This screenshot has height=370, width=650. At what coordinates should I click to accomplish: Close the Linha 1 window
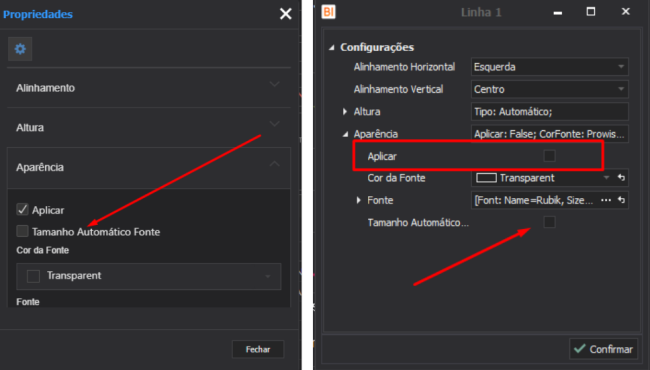(626, 12)
